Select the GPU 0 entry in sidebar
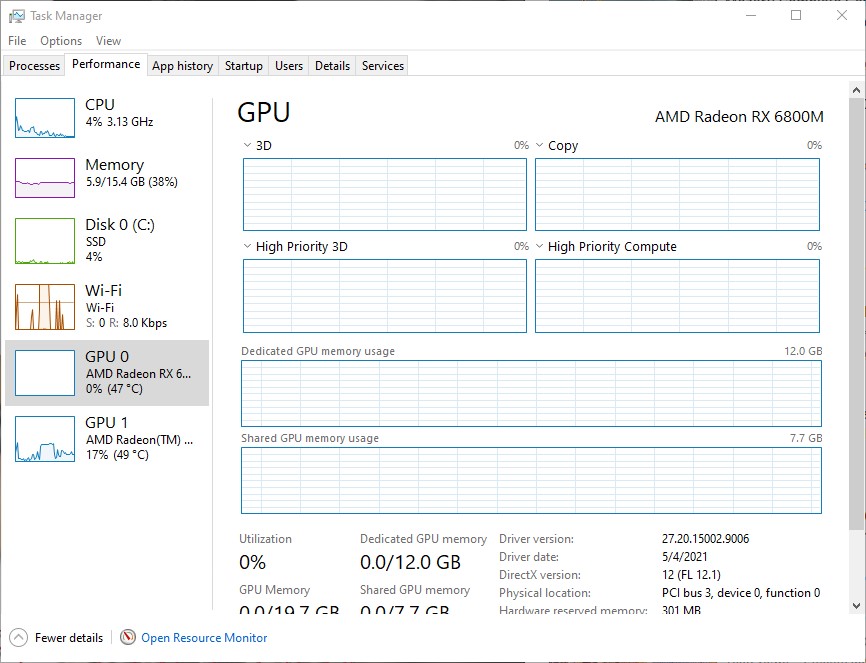 pyautogui.click(x=107, y=372)
